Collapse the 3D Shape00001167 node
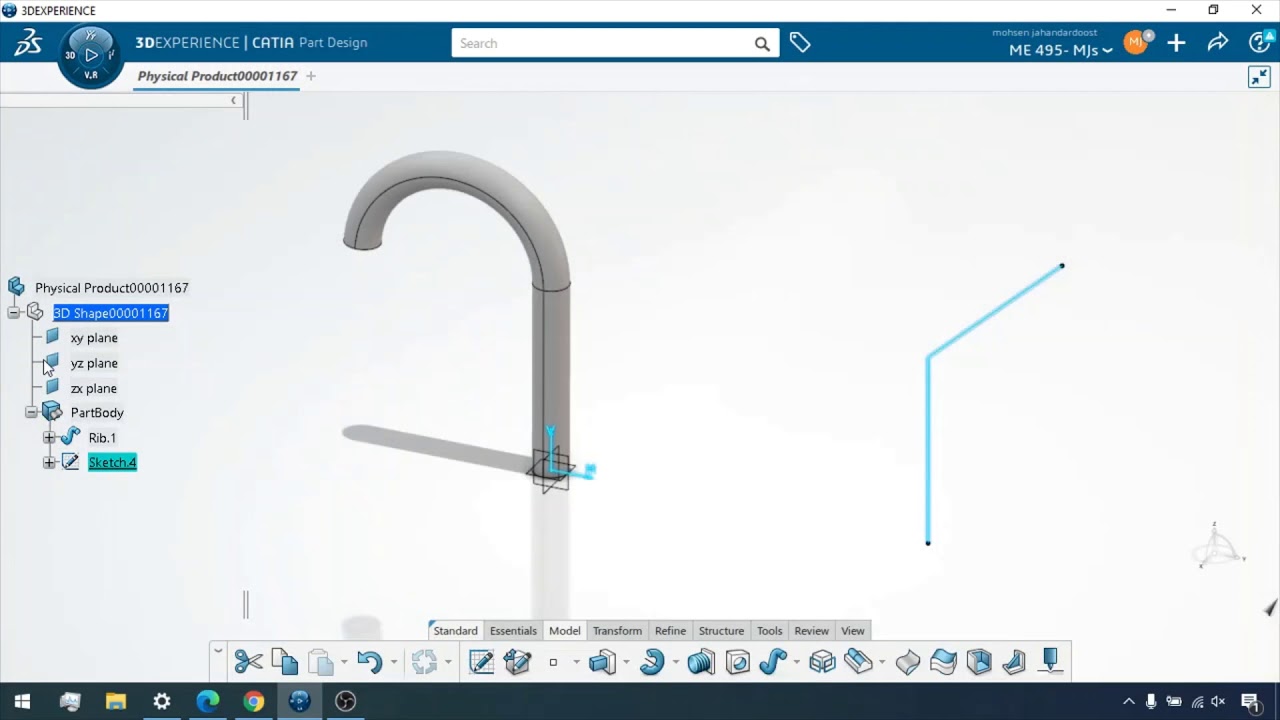Screen dimensions: 1280x720 [14, 313]
